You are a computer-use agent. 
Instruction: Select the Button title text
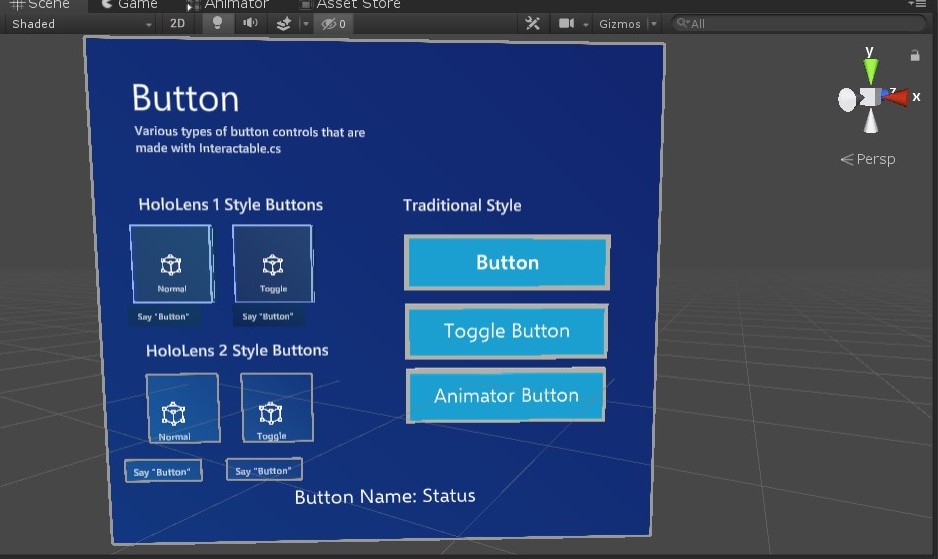click(x=185, y=98)
